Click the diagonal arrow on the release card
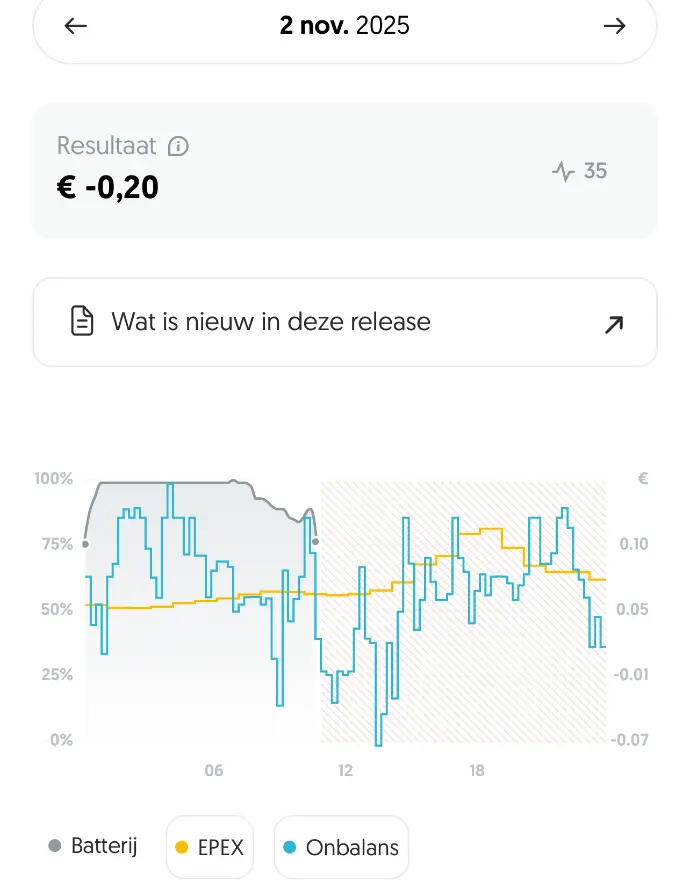The image size is (690, 896). pyautogui.click(x=613, y=322)
